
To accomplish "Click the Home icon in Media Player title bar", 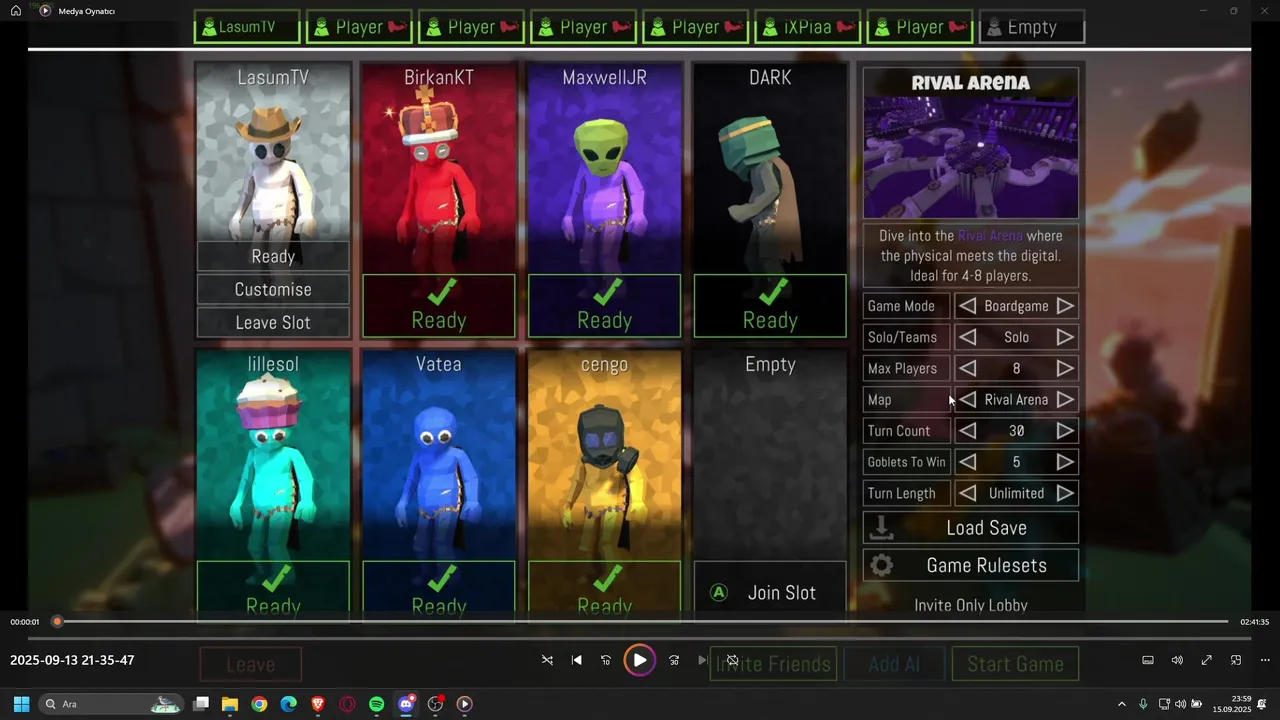I will coord(16,11).
